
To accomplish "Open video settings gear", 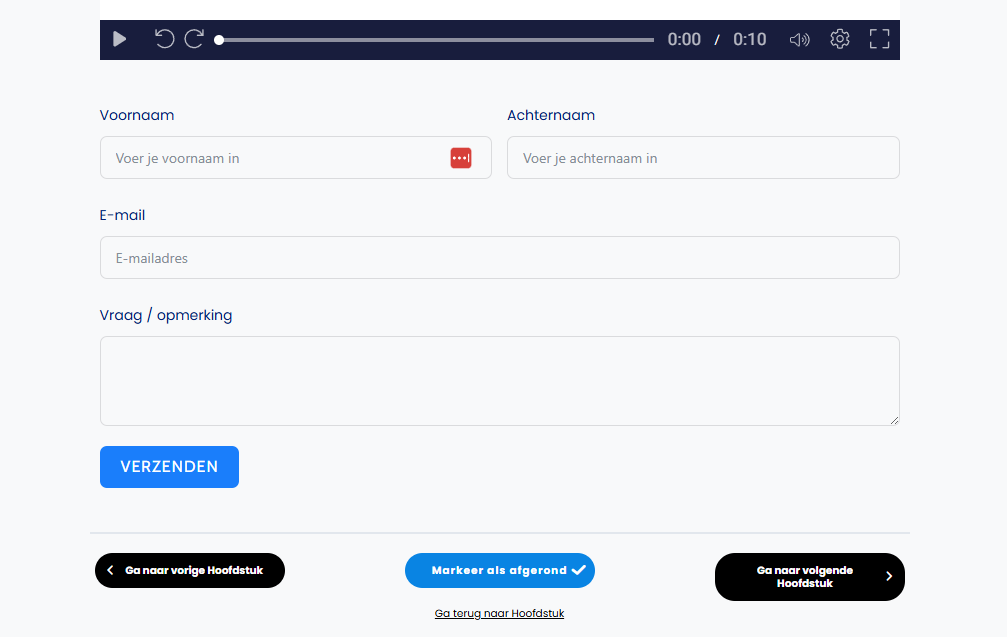I will pyautogui.click(x=840, y=39).
